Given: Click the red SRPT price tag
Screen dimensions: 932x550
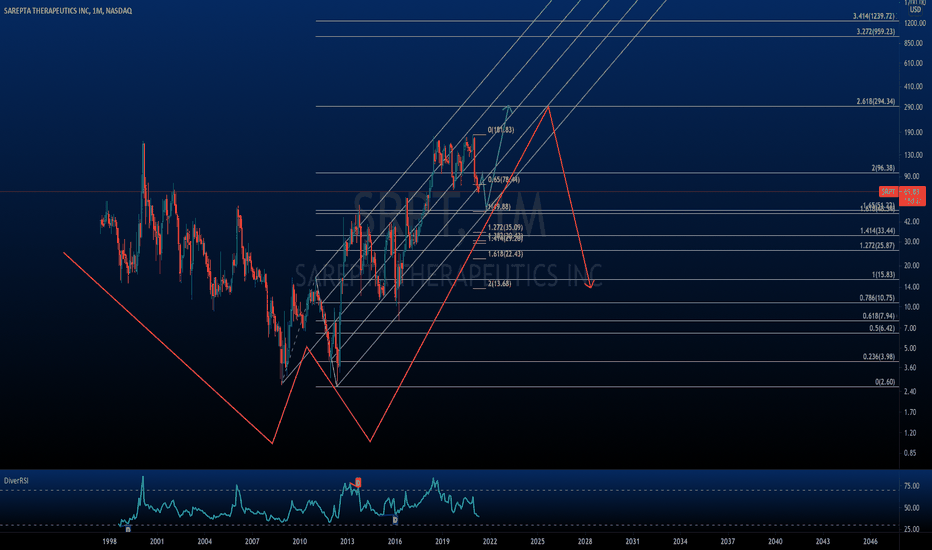Looking at the screenshot, I should click(888, 191).
